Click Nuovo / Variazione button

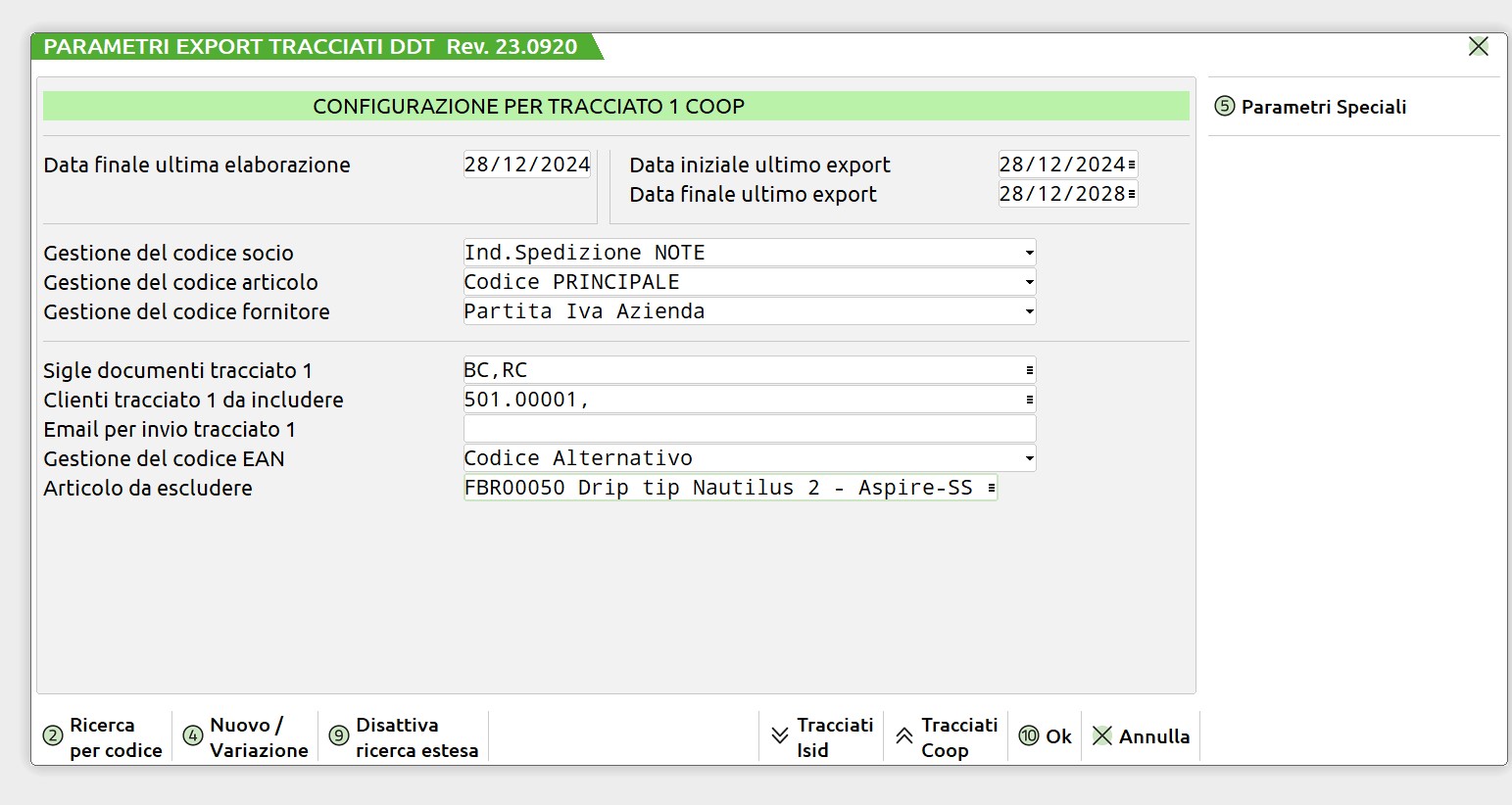(246, 737)
